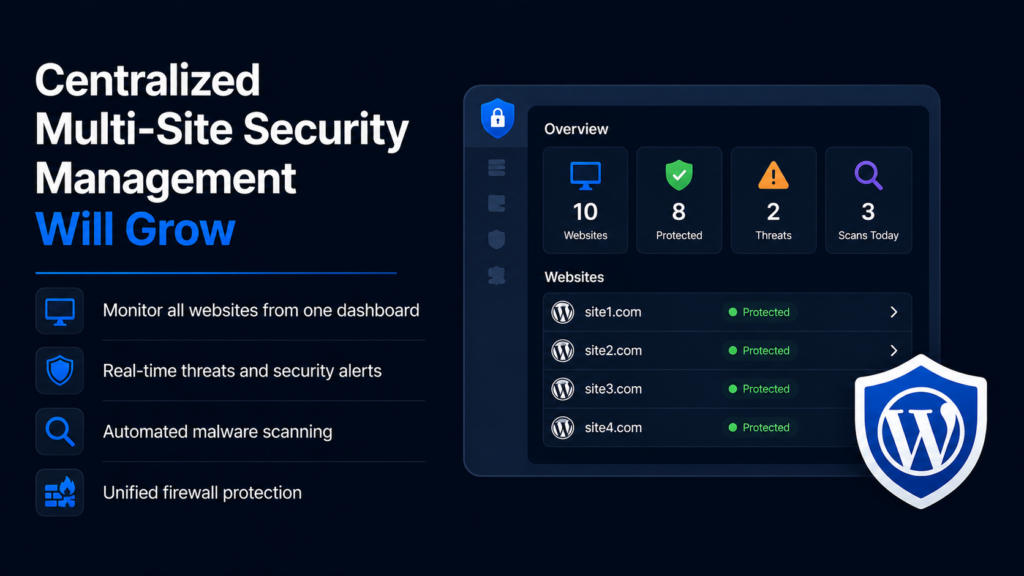Image resolution: width=1024 pixels, height=576 pixels.
Task: Click the WordPress logo beside site2.com
Action: pyautogui.click(x=562, y=351)
